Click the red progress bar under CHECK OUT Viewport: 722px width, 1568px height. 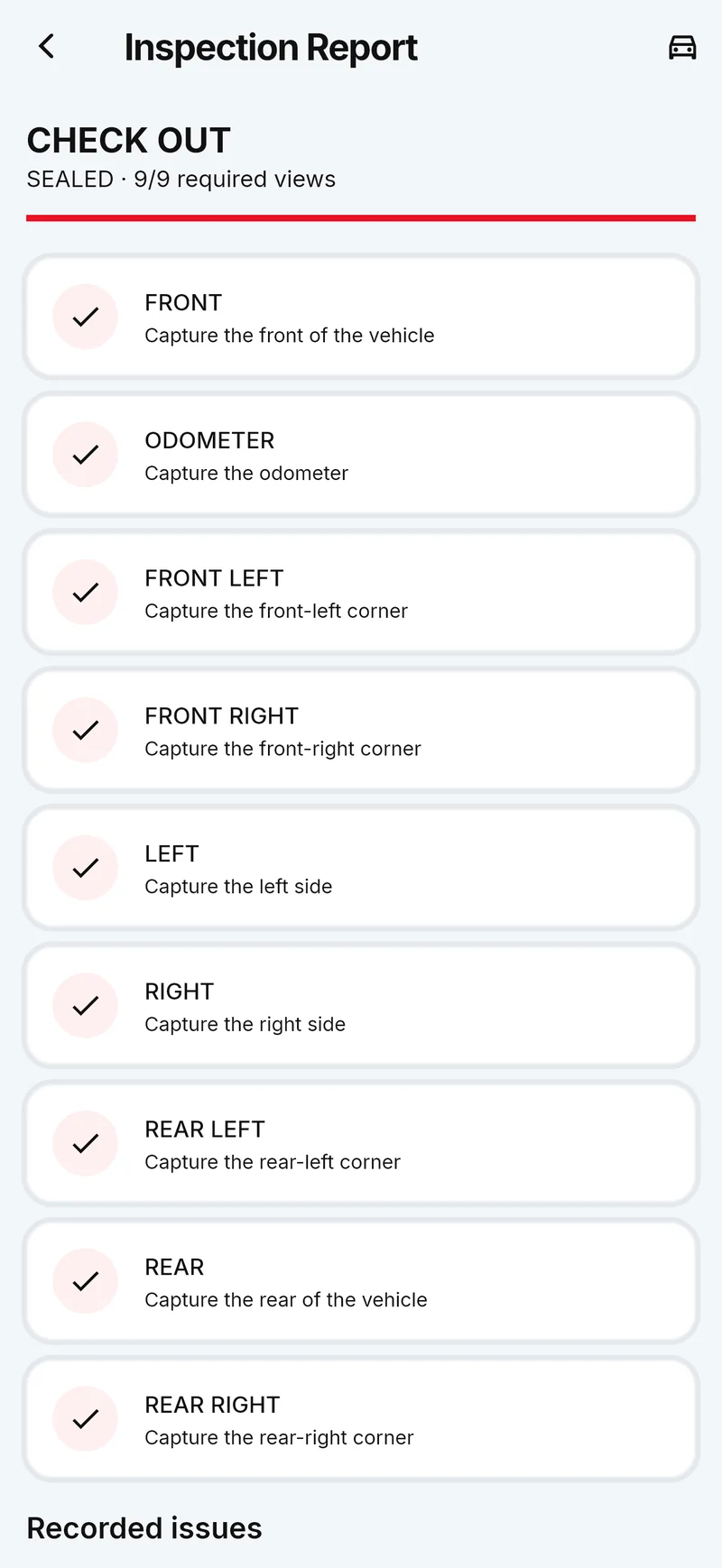click(x=361, y=217)
